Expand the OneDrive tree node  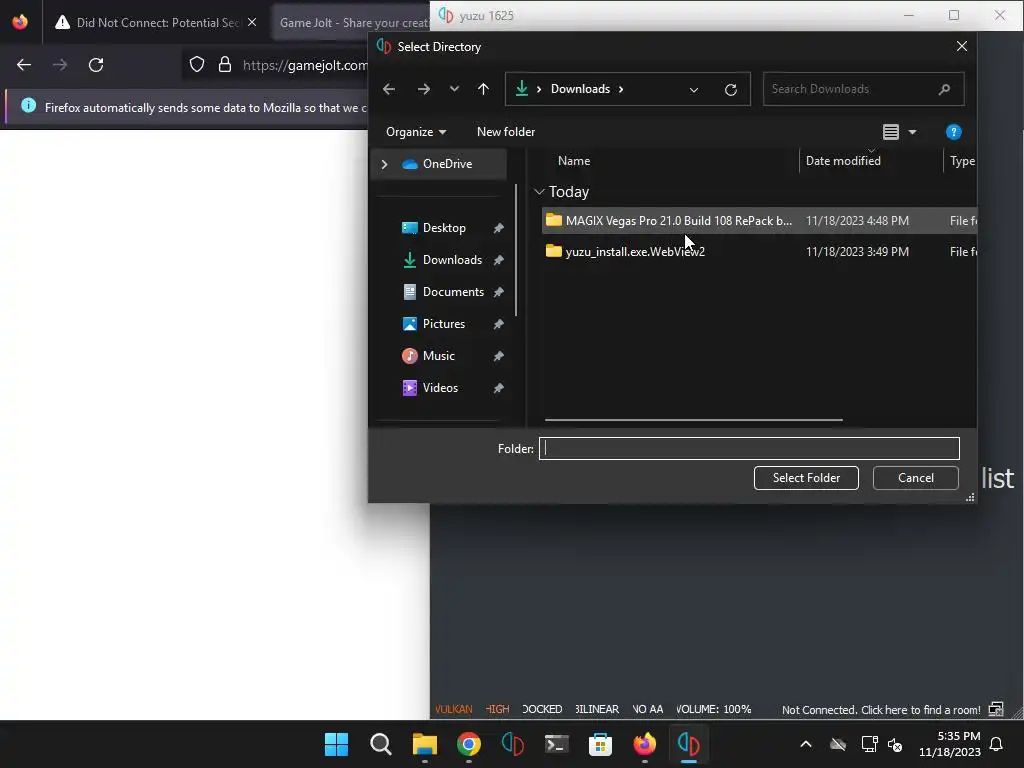pos(385,164)
